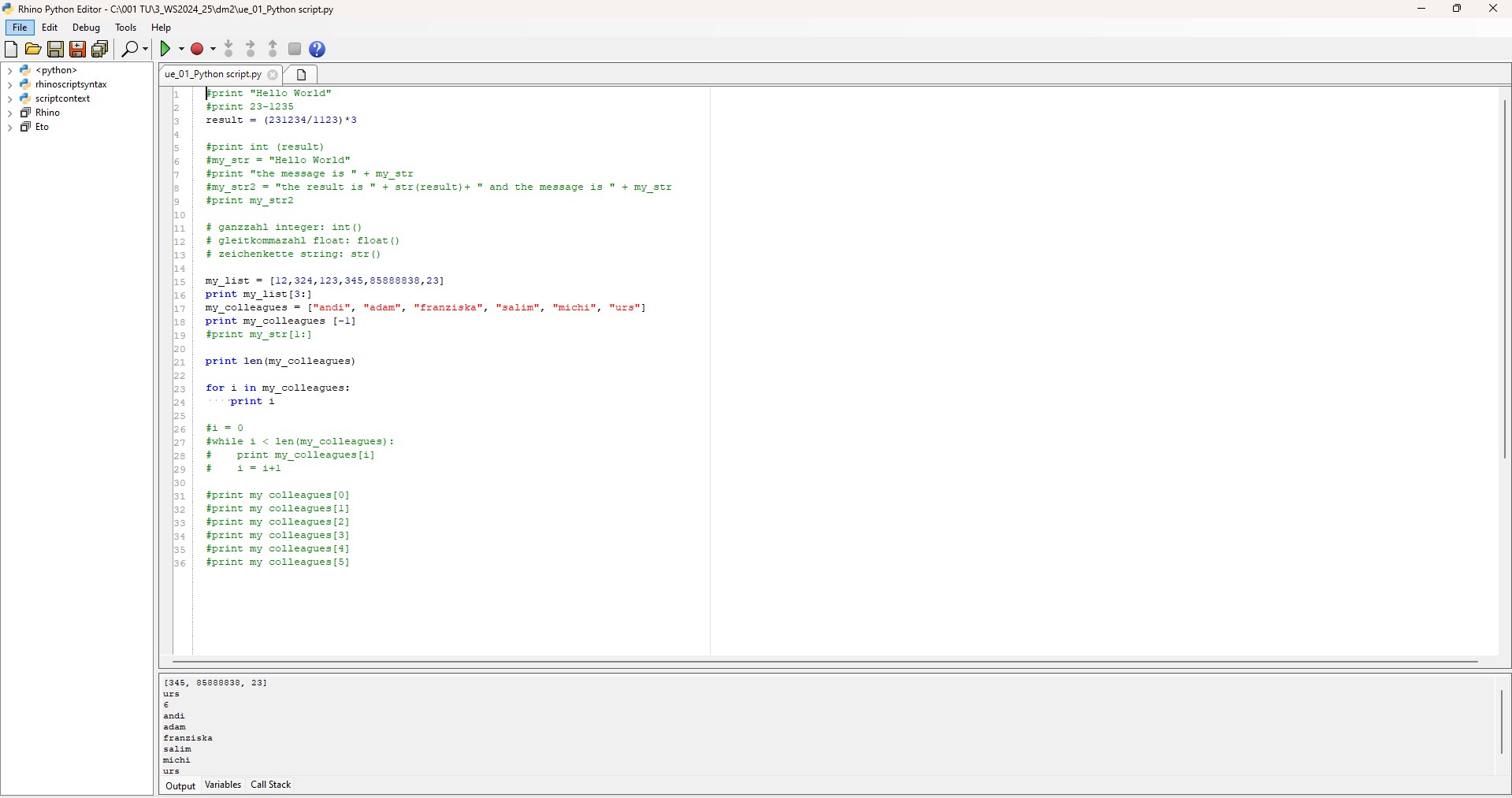This screenshot has height=798, width=1512.
Task: Open the search tool
Action: [x=130, y=49]
